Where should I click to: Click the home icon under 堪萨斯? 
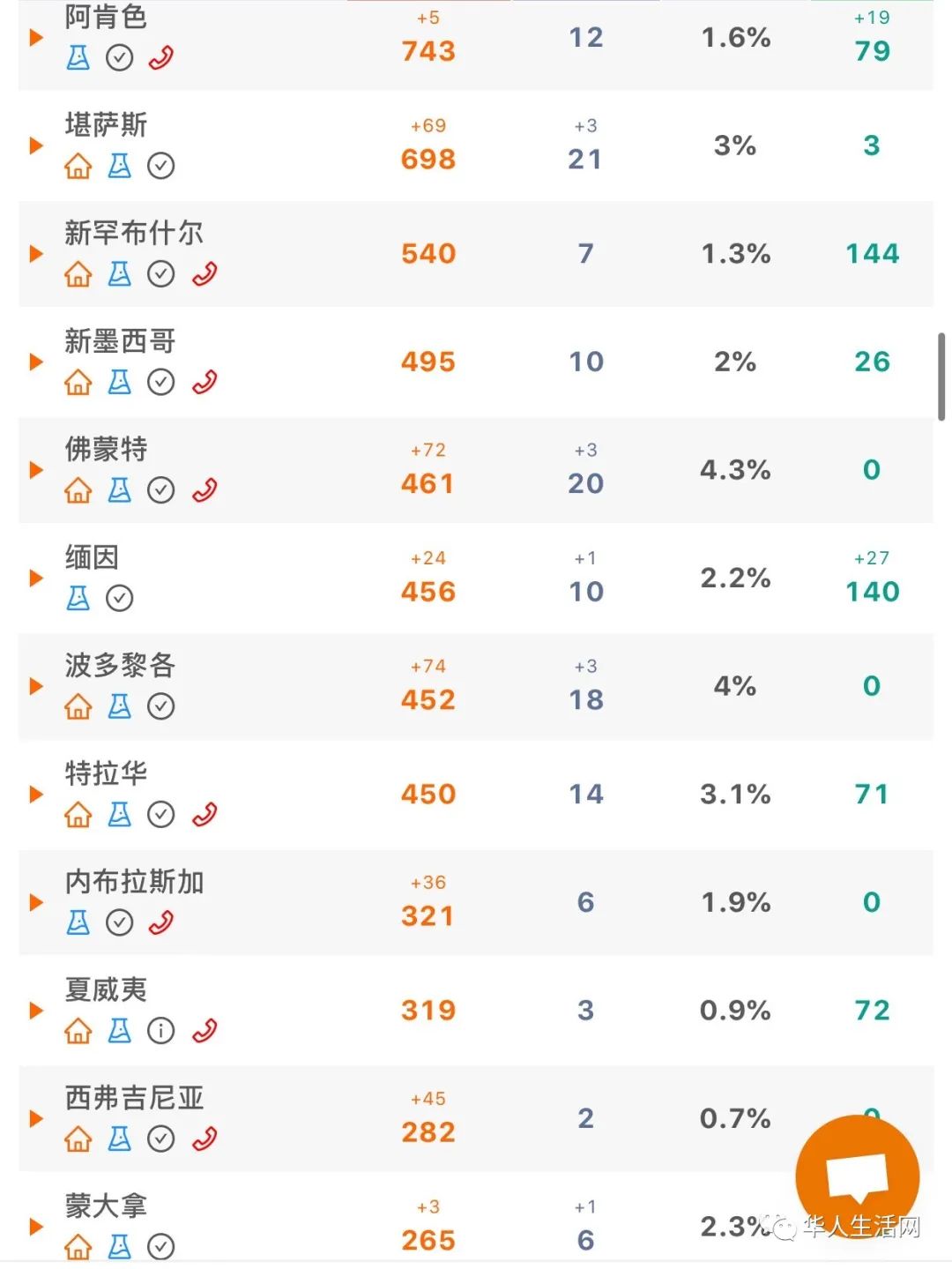(x=78, y=166)
